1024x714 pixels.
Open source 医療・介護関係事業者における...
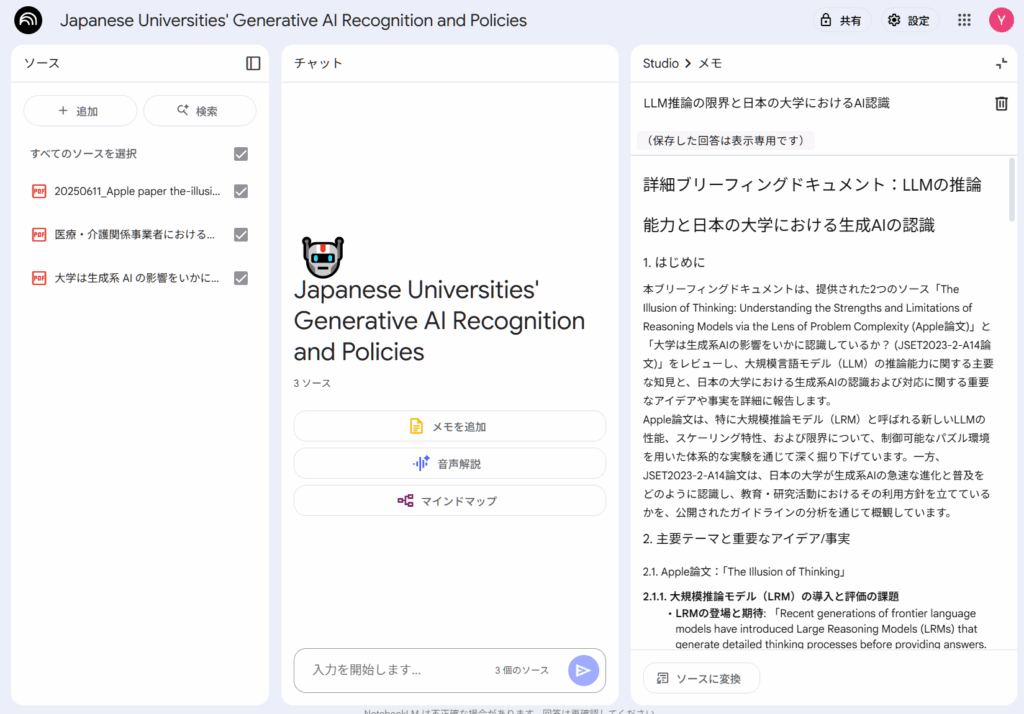coord(135,235)
